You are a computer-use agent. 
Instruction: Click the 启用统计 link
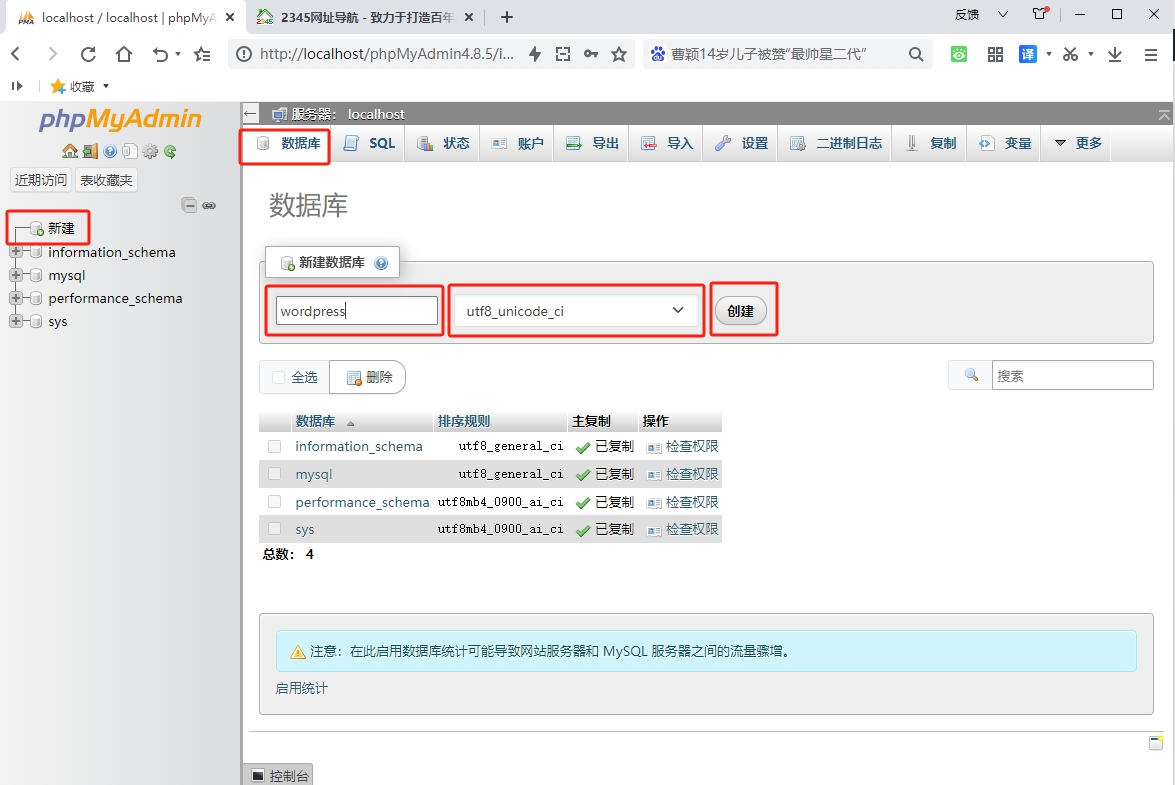302,688
